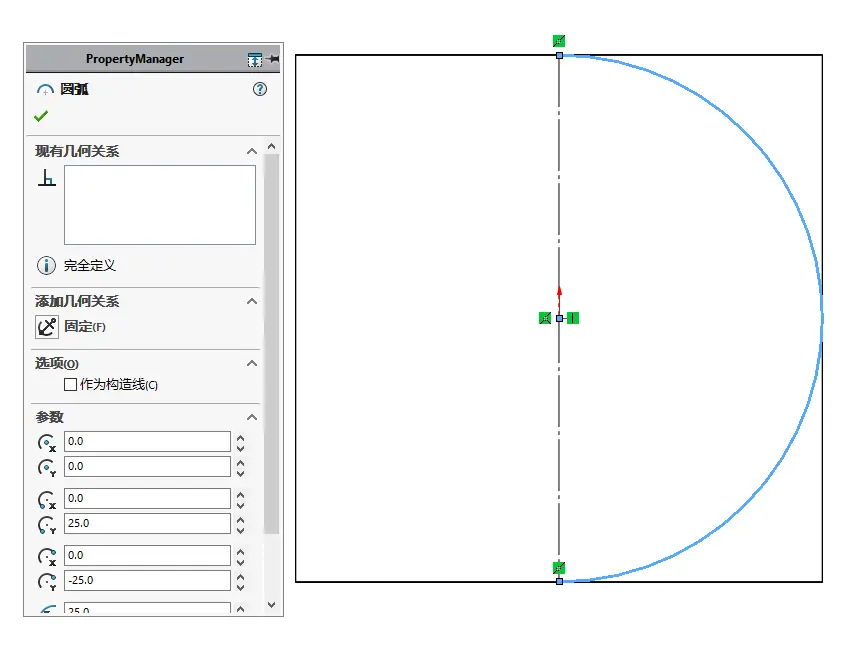
Task: Click the start X parameter icon
Action: tap(47, 499)
